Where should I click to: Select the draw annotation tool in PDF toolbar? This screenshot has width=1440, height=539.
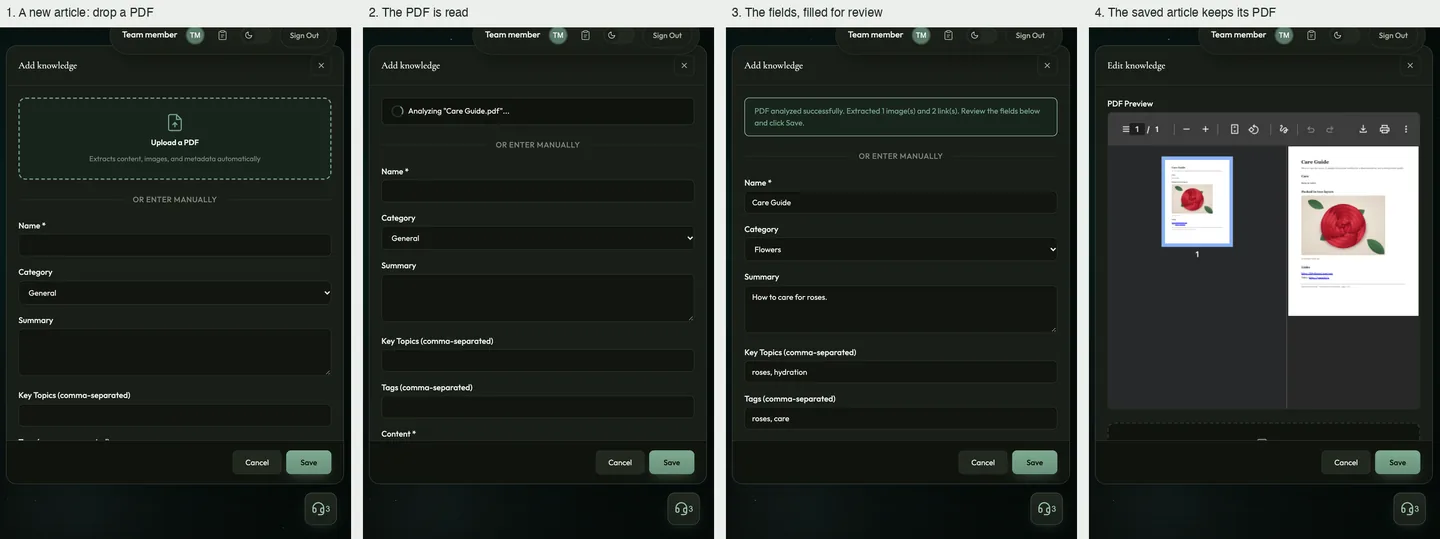coord(1284,129)
